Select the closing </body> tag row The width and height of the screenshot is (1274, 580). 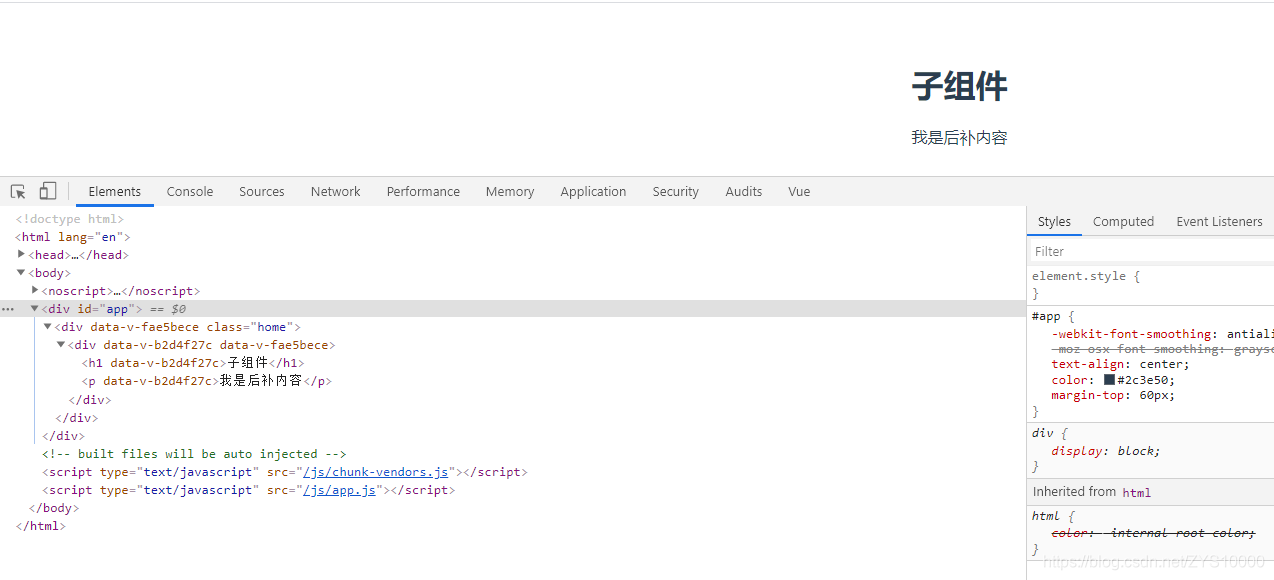(x=54, y=508)
